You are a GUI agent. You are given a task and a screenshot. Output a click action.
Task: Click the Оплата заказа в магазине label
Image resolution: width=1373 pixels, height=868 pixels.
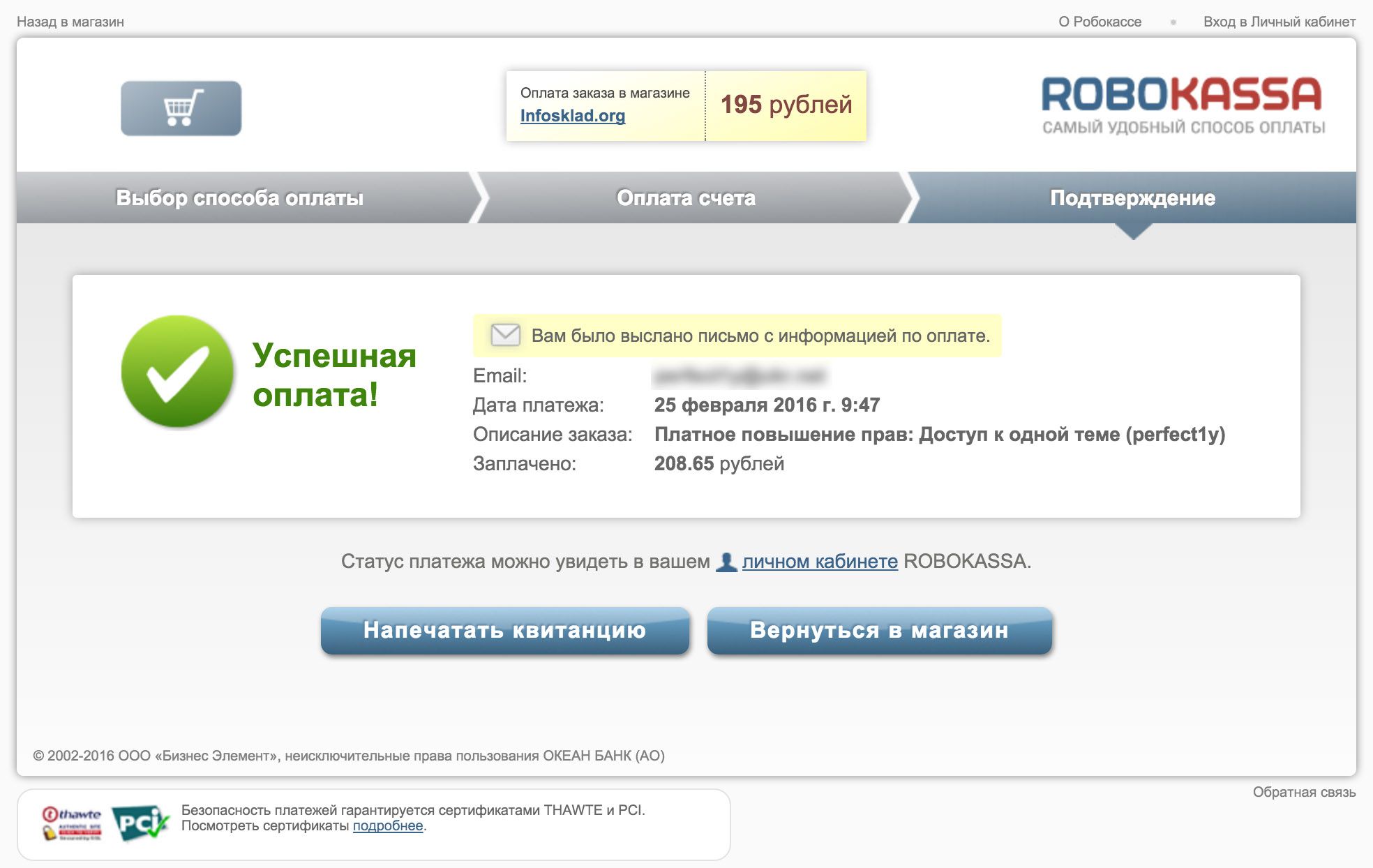pyautogui.click(x=605, y=93)
